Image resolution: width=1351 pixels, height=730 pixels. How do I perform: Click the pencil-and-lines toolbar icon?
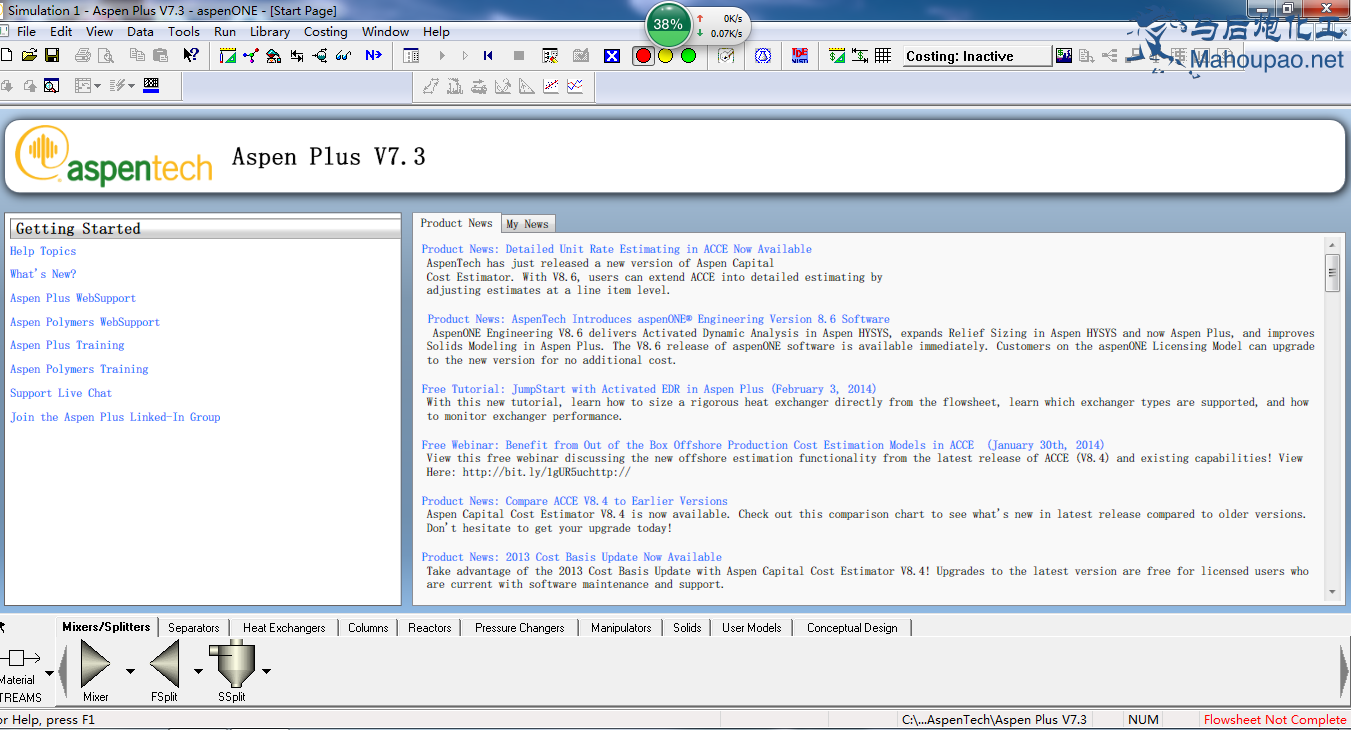(x=118, y=86)
